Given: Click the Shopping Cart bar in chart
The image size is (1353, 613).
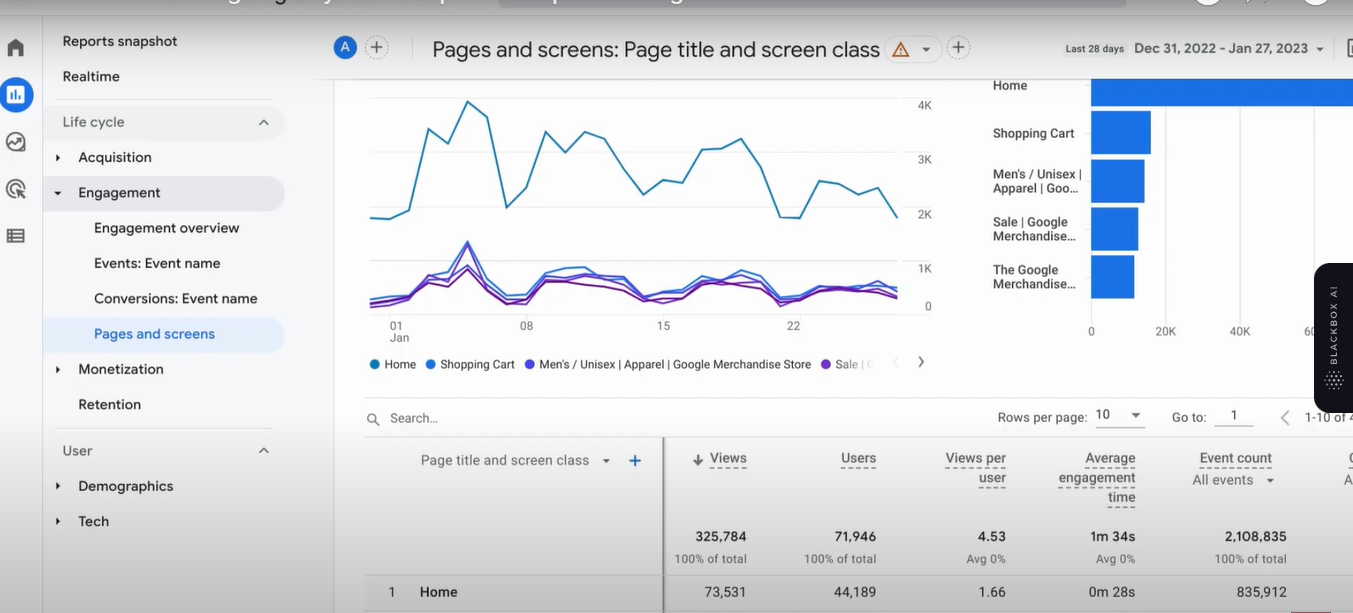Looking at the screenshot, I should pyautogui.click(x=1121, y=132).
